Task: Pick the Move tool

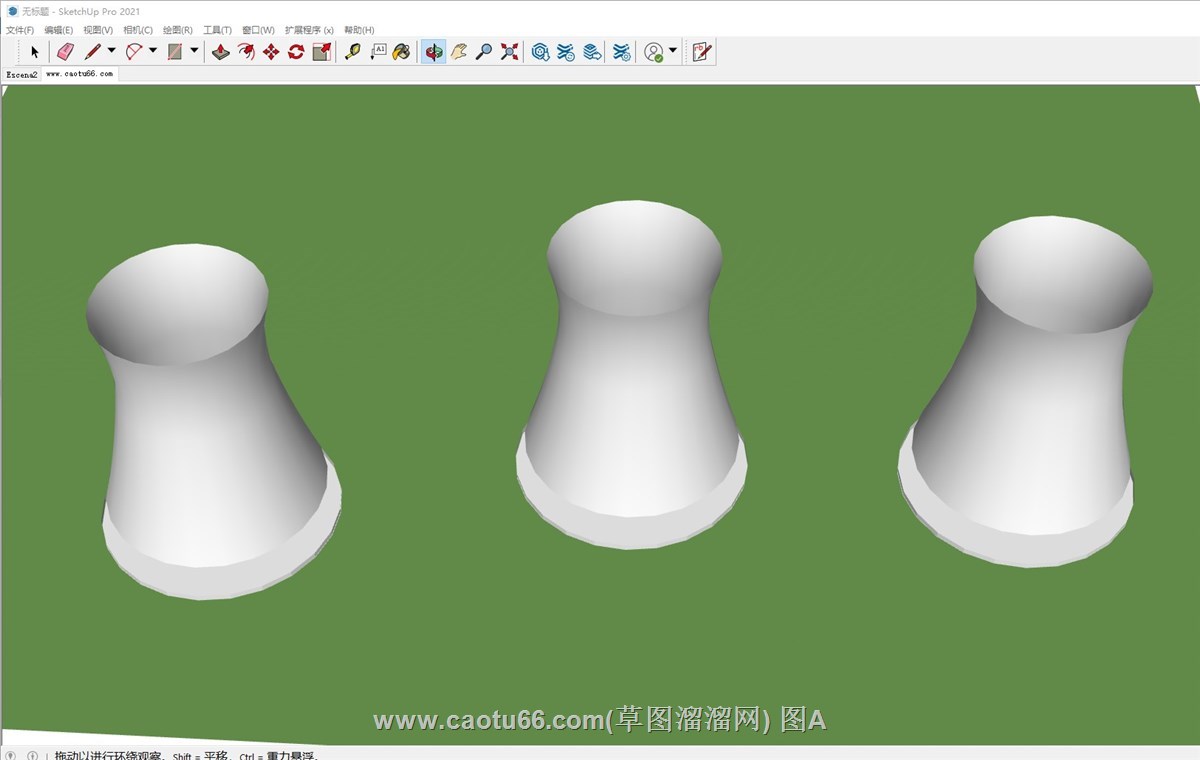Action: [271, 52]
